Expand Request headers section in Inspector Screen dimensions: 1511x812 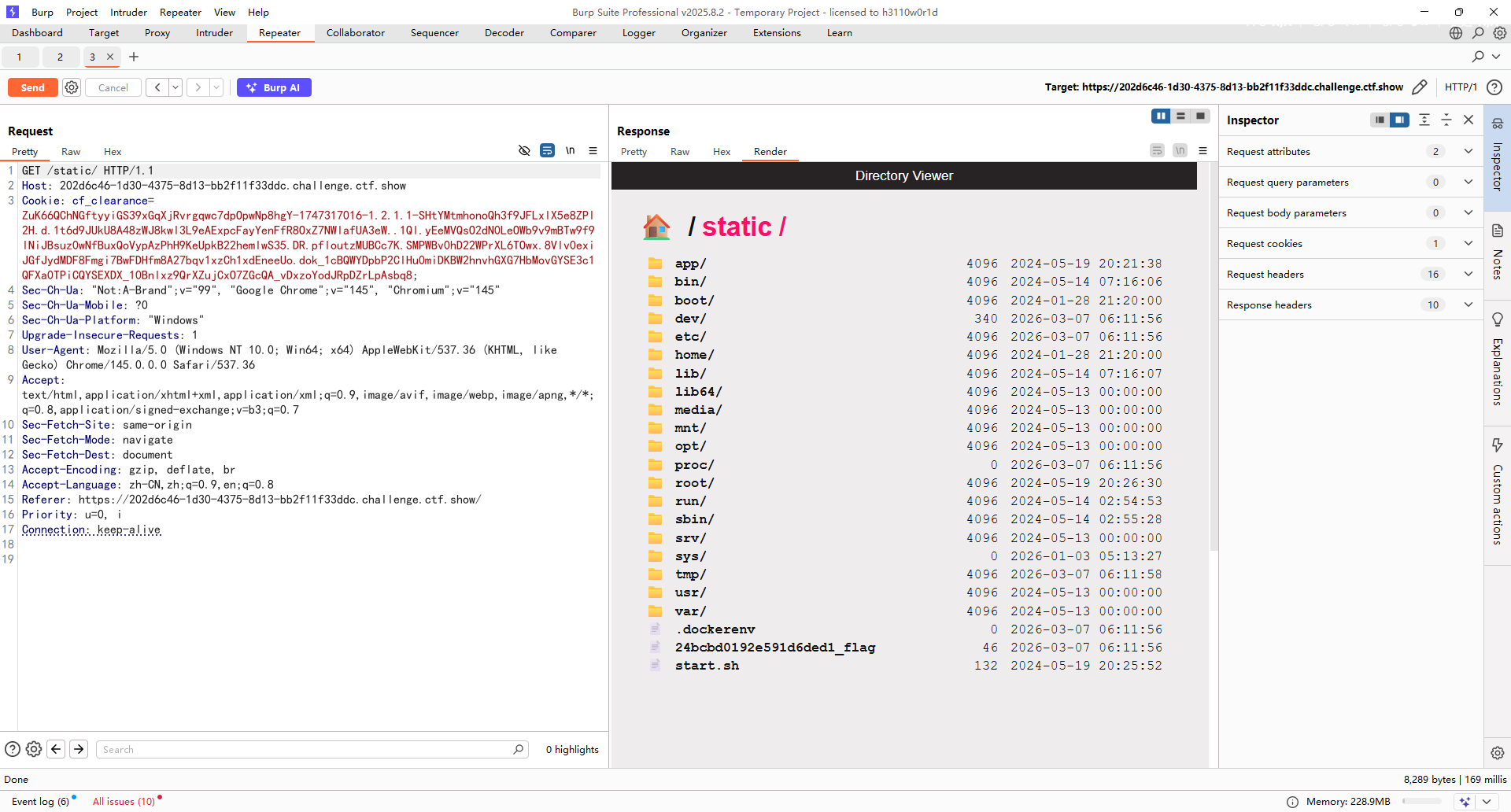point(1468,274)
